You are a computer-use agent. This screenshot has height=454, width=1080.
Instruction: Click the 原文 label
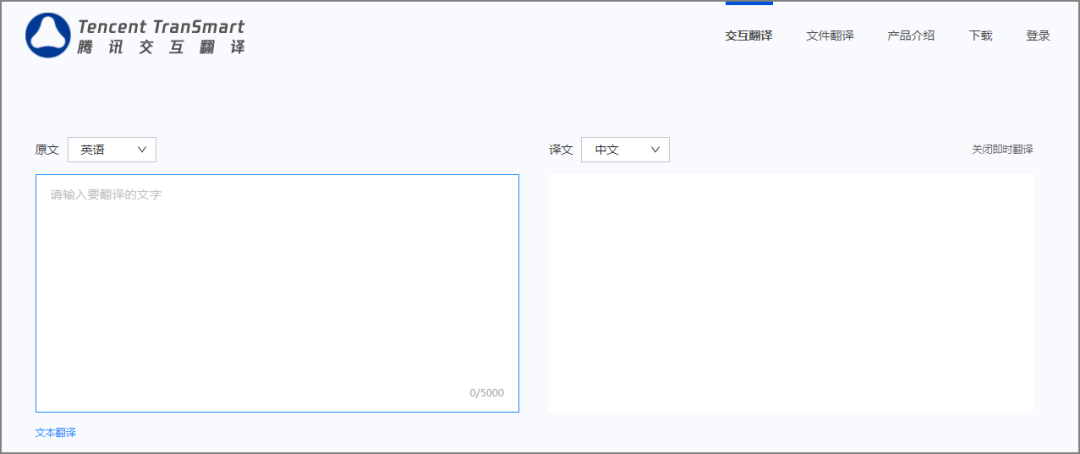tap(47, 149)
